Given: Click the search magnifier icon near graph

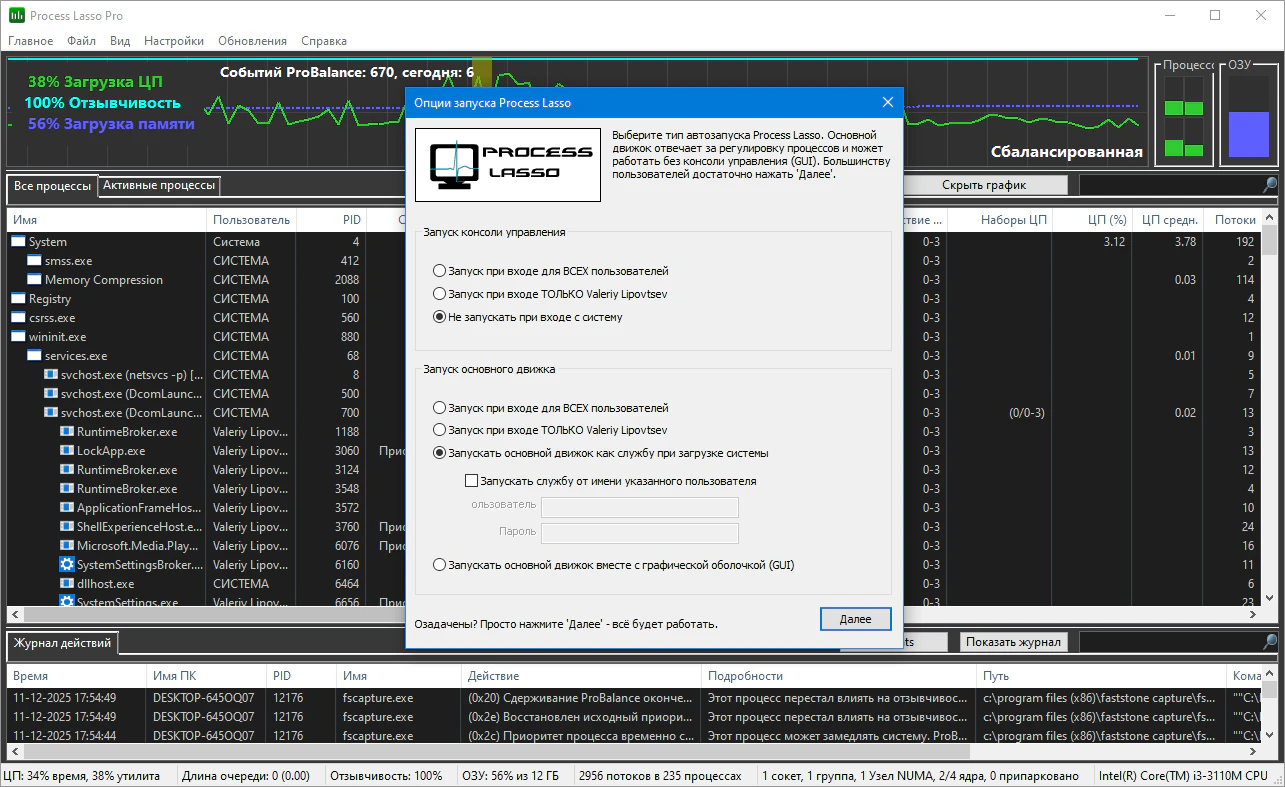Looking at the screenshot, I should [x=1269, y=185].
